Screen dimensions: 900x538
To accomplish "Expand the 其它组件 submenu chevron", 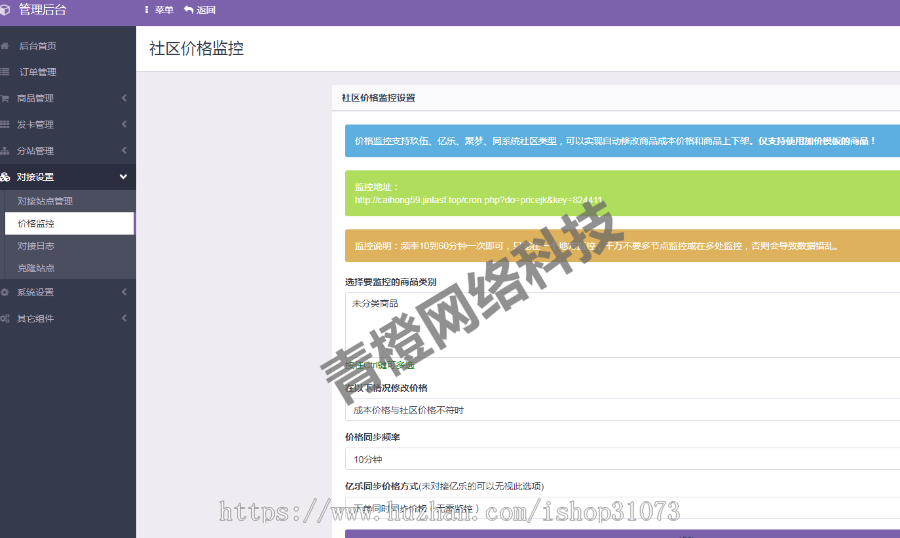I will click(123, 319).
